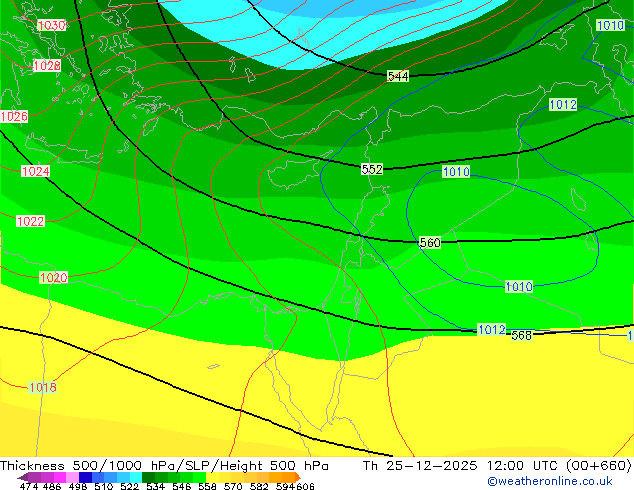Click the legend value 606

pyautogui.click(x=305, y=486)
